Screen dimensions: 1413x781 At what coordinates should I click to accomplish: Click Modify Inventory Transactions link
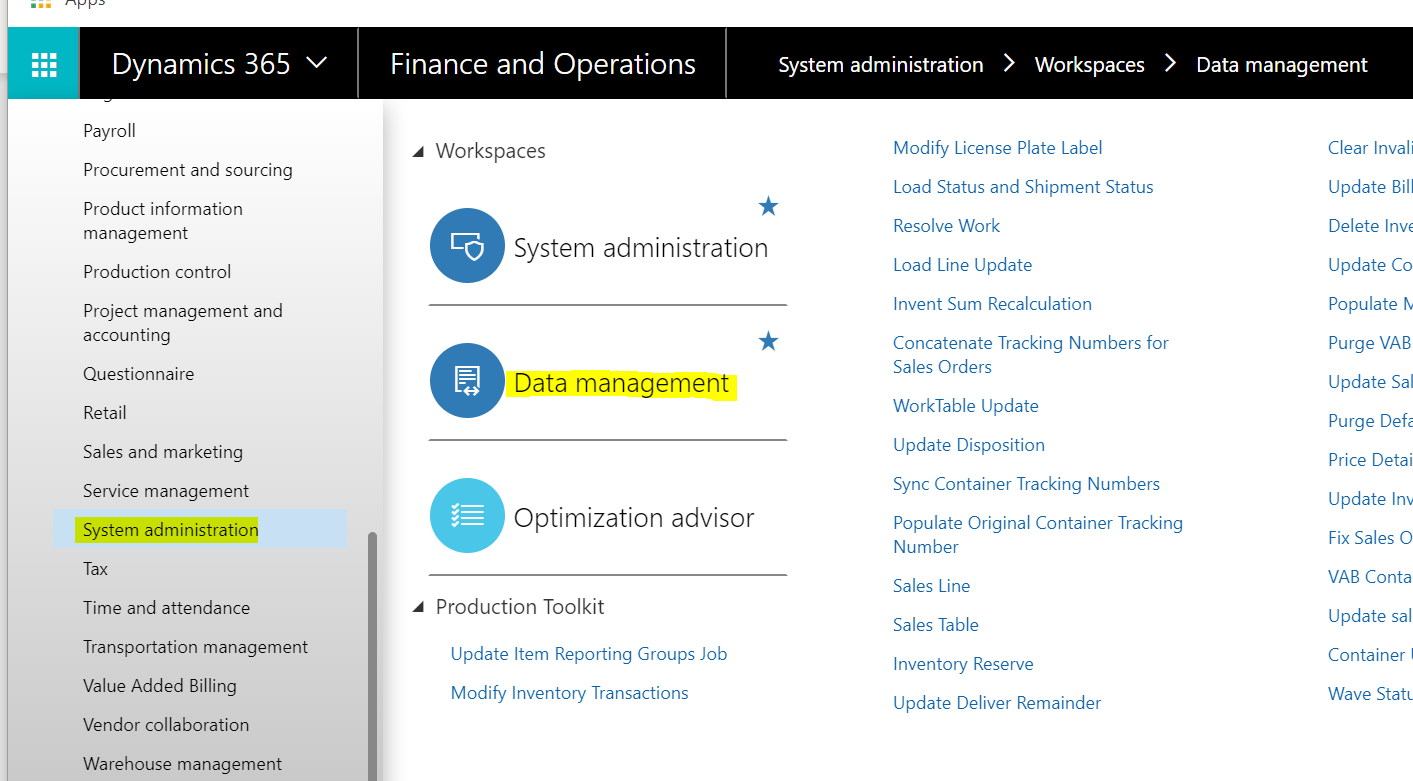click(x=569, y=692)
